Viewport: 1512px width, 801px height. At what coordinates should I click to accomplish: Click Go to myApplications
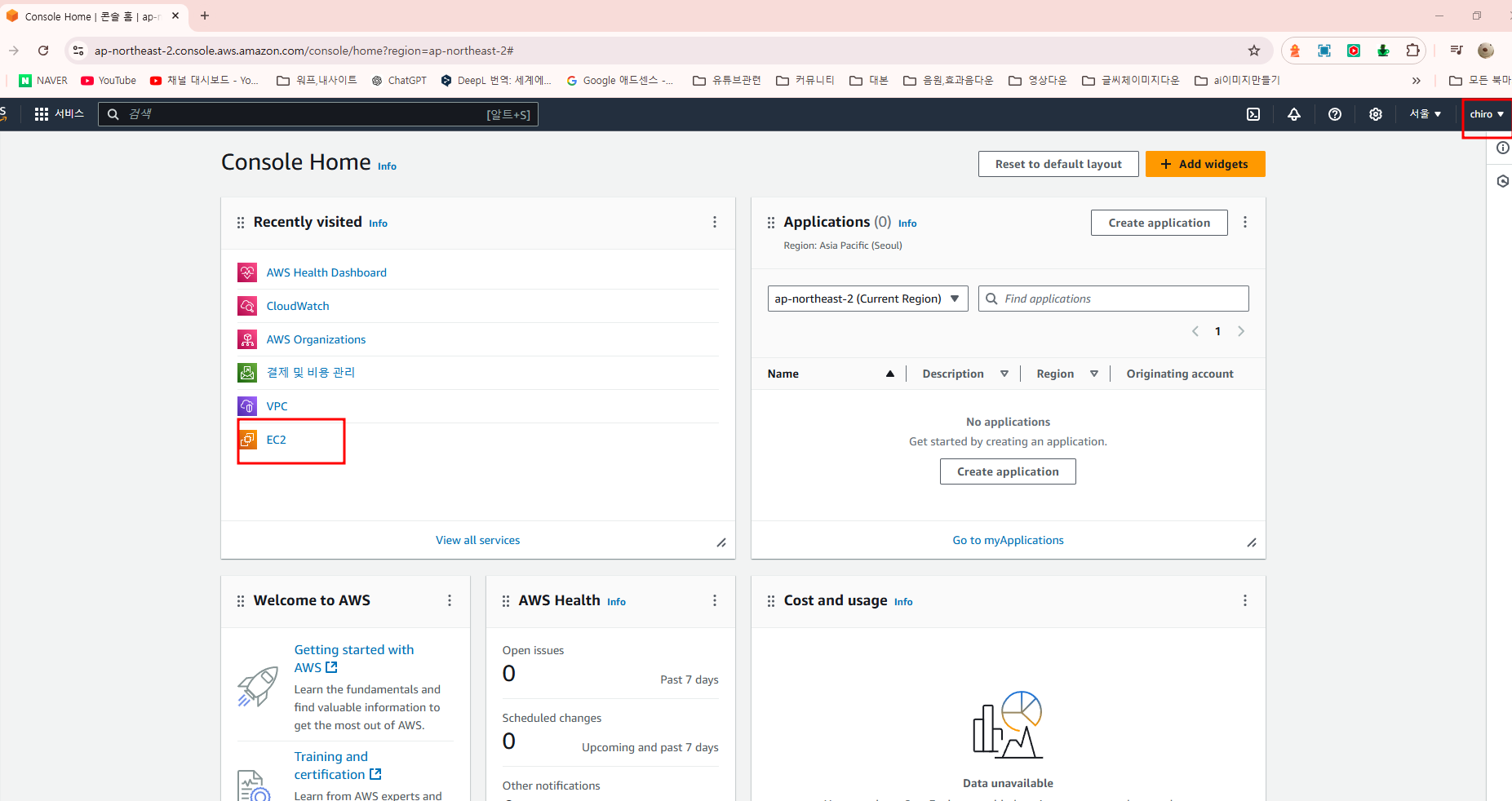point(1008,540)
